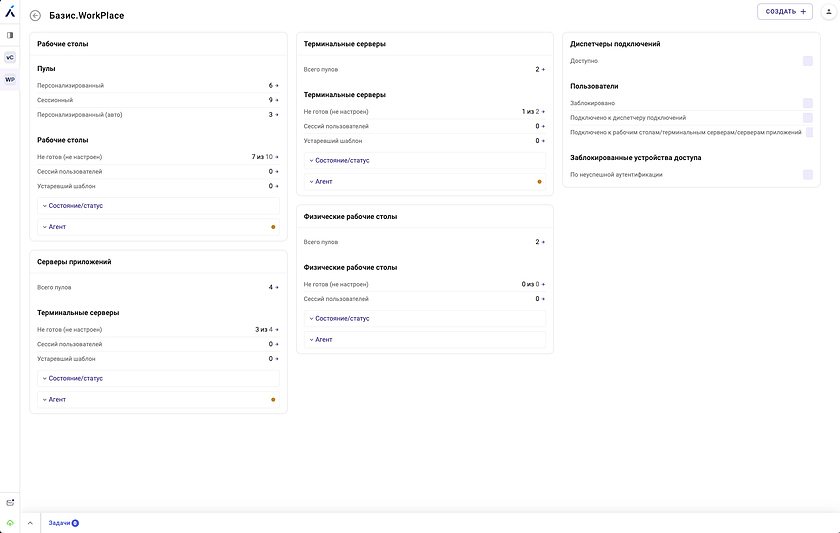
Task: Open the Персонализированный (авто) pools arrow
Action: click(277, 115)
